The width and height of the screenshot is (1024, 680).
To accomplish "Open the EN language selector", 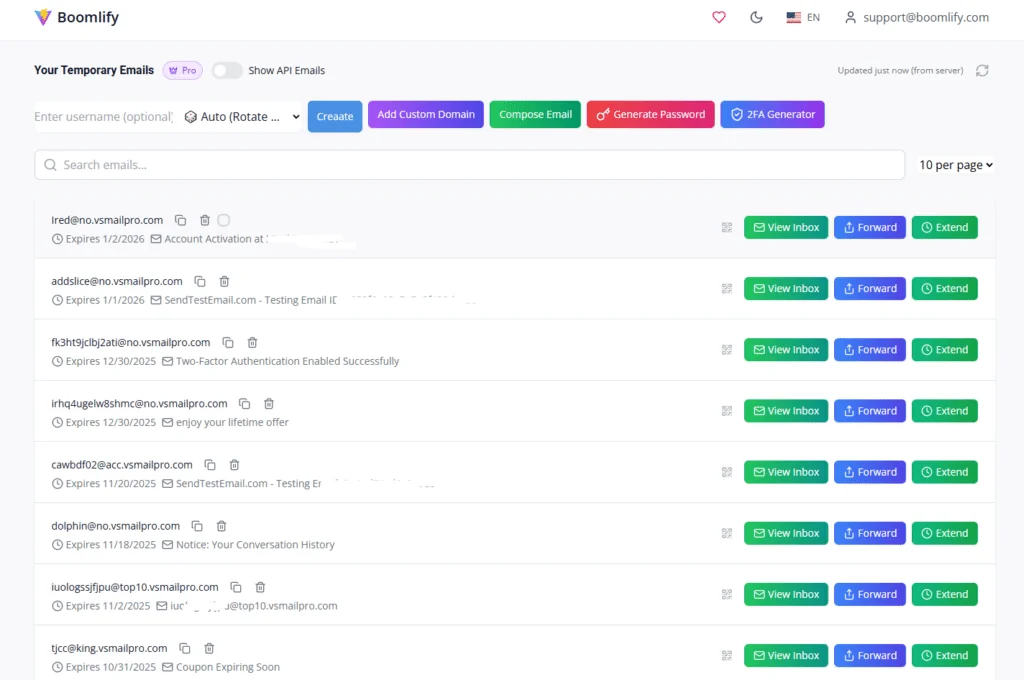I will 803,17.
